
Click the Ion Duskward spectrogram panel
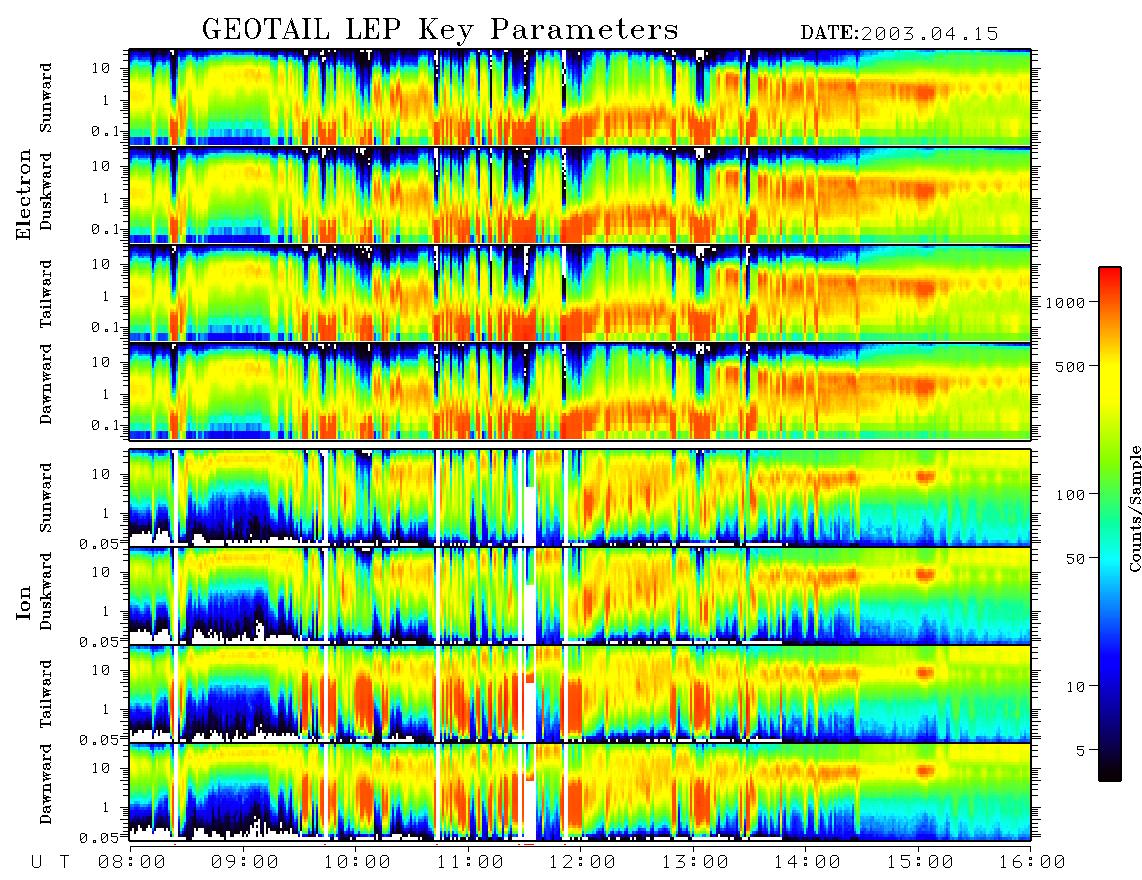pyautogui.click(x=580, y=596)
